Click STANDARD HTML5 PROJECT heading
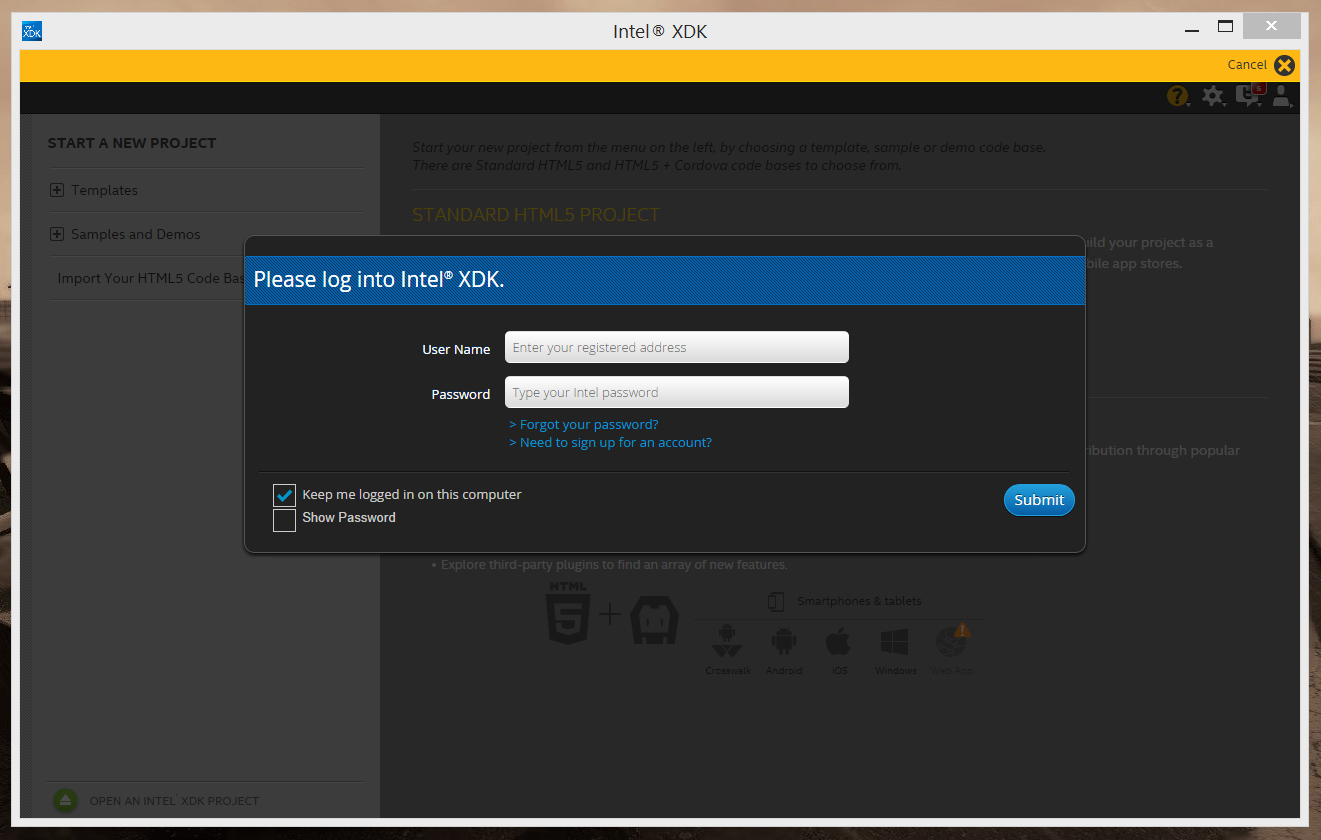Image resolution: width=1321 pixels, height=840 pixels. 536,215
